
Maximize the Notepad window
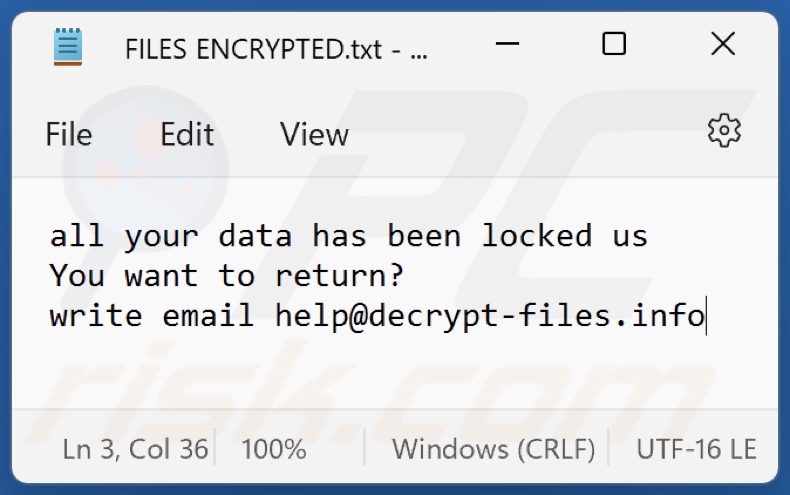[614, 44]
